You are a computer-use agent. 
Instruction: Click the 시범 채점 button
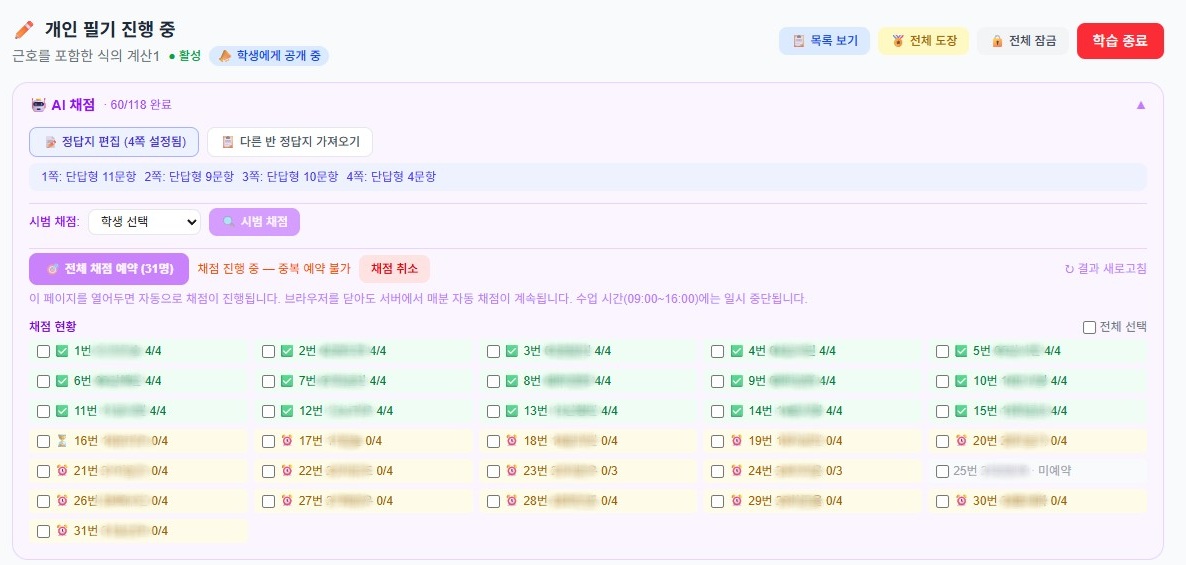tap(254, 222)
